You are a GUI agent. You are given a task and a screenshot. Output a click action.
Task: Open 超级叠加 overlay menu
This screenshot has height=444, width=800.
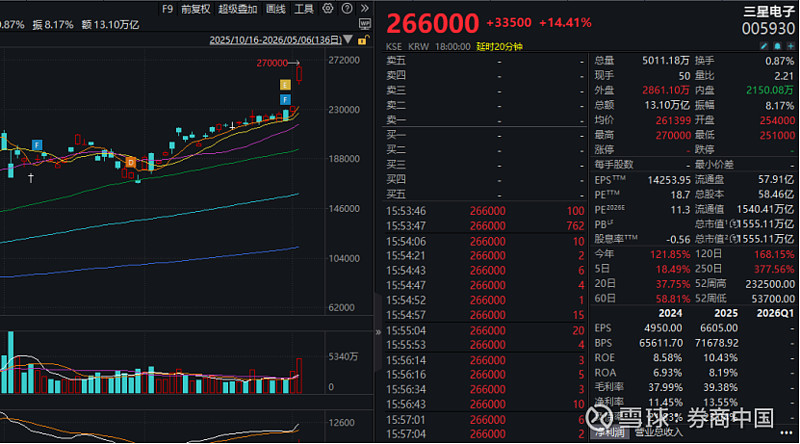[x=238, y=9]
